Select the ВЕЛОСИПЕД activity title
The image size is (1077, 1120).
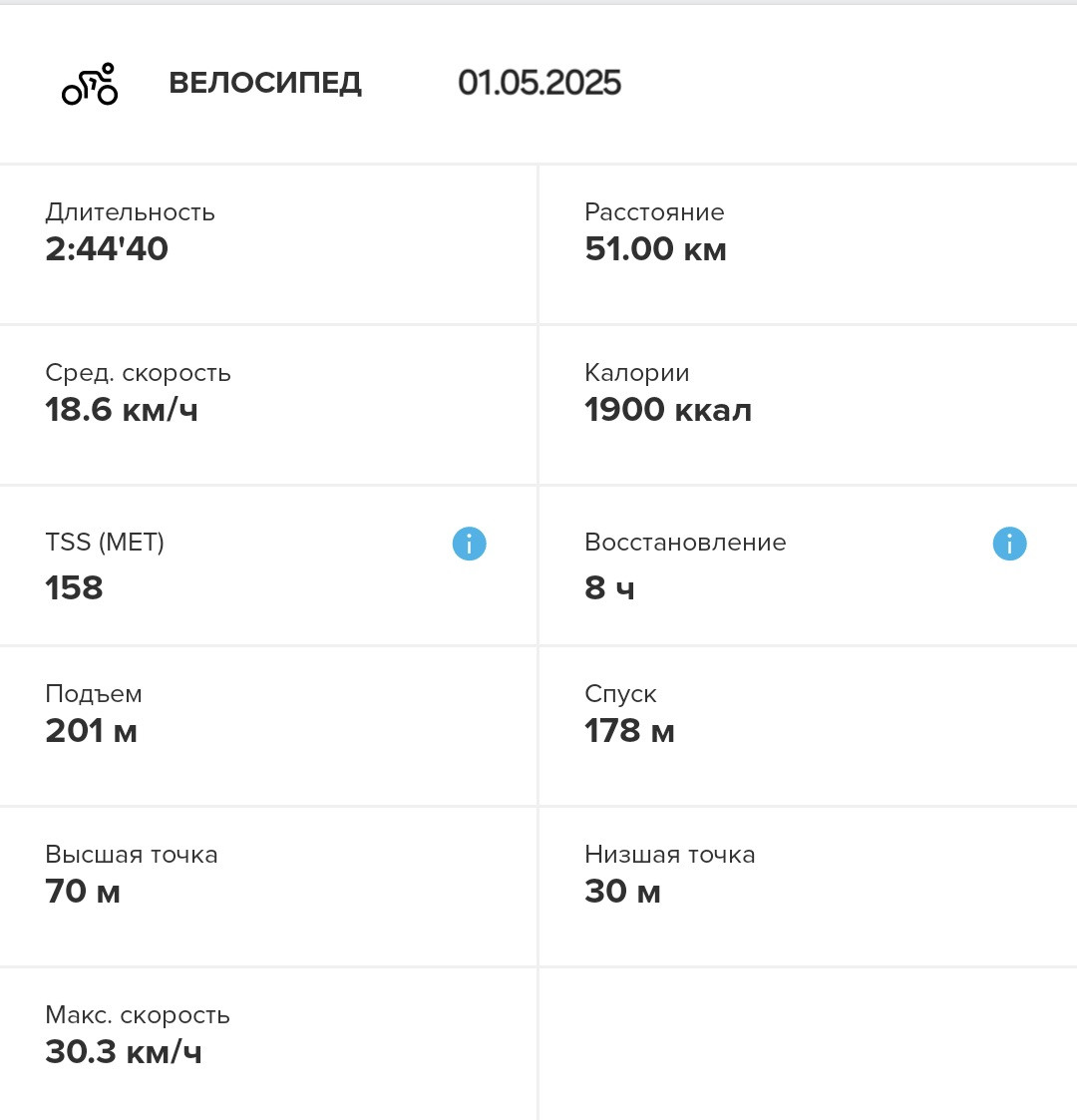(265, 83)
